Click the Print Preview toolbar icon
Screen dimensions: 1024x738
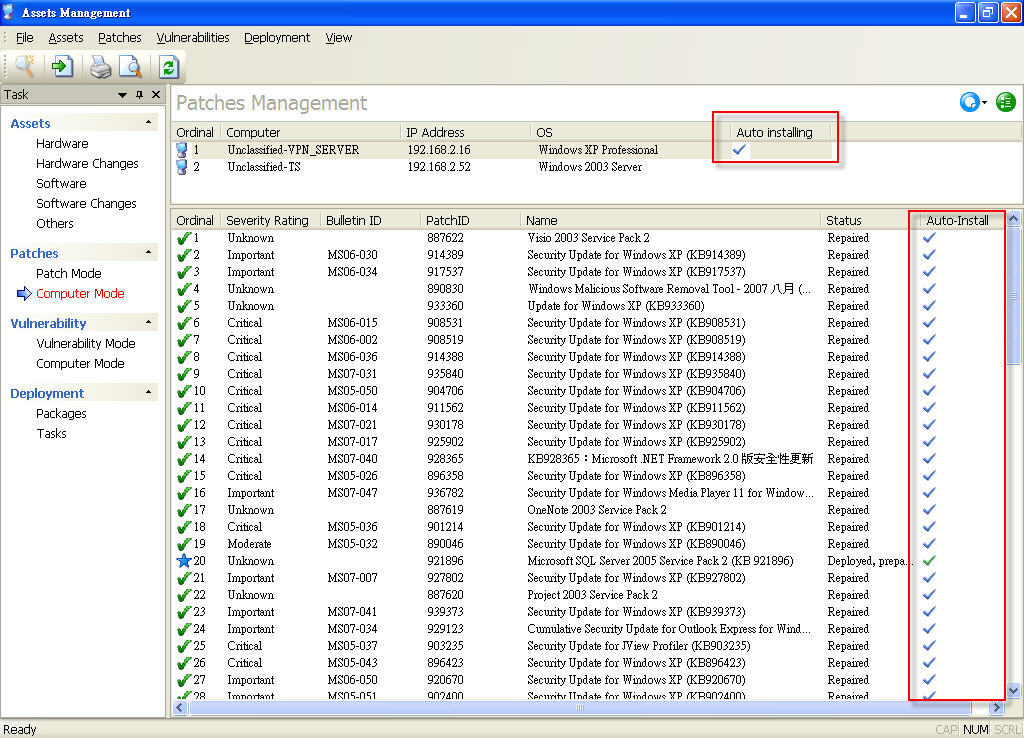(x=130, y=67)
